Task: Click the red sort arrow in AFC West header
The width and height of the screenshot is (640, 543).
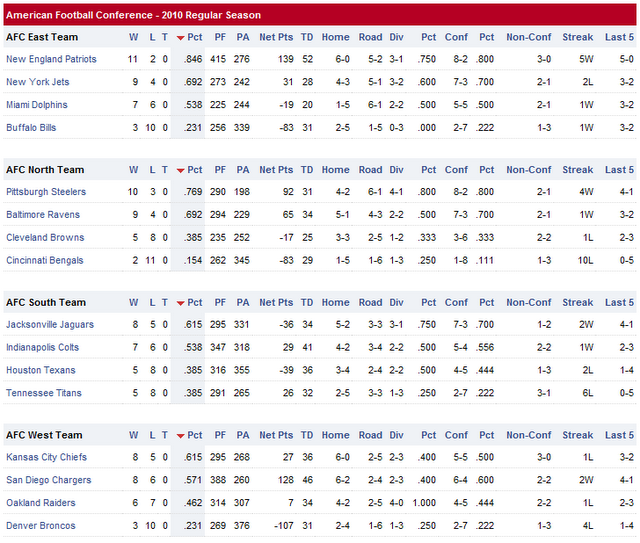Action: 180,436
